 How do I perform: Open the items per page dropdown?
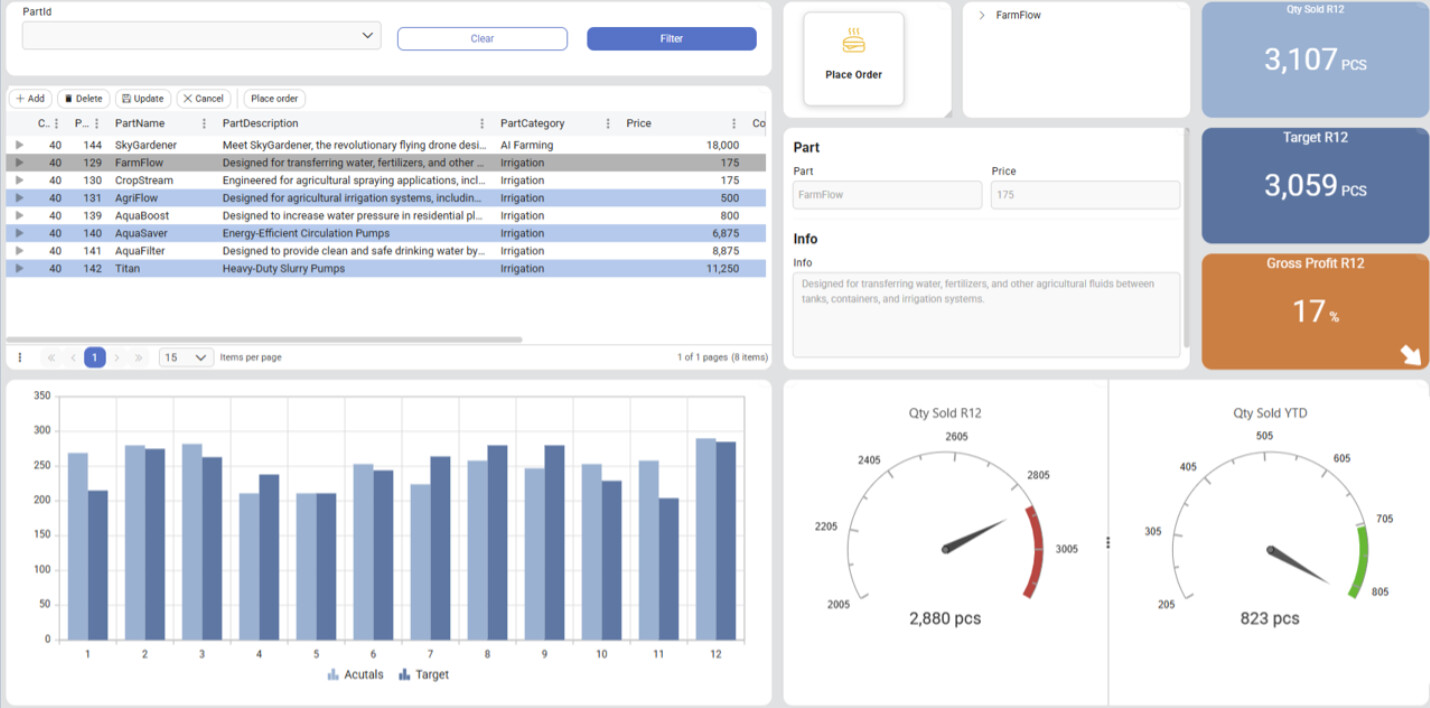[x=186, y=357]
